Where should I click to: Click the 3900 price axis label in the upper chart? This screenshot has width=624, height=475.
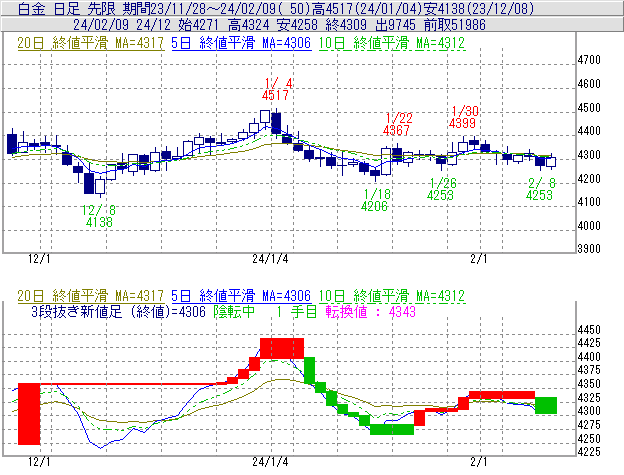pyautogui.click(x=589, y=249)
